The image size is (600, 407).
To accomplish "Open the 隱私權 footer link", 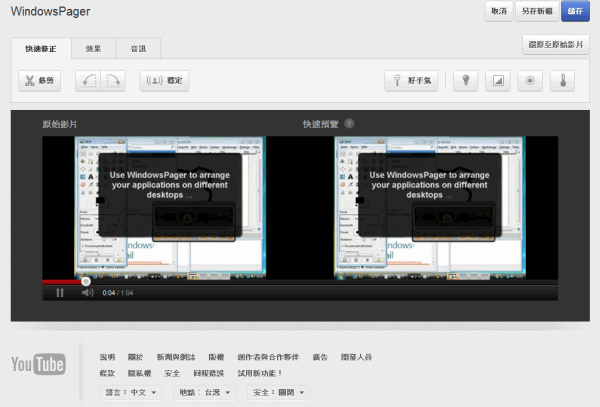I will coord(140,373).
